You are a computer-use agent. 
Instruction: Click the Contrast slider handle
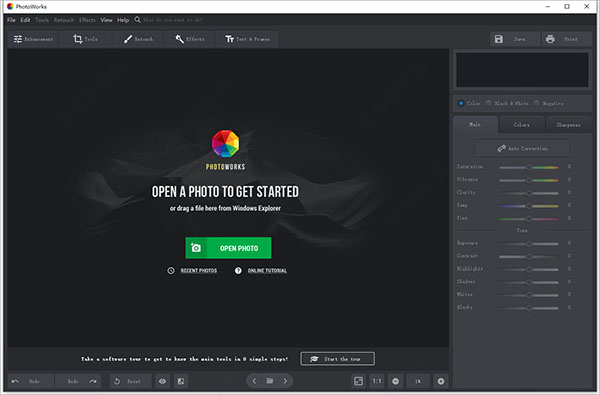tap(529, 256)
